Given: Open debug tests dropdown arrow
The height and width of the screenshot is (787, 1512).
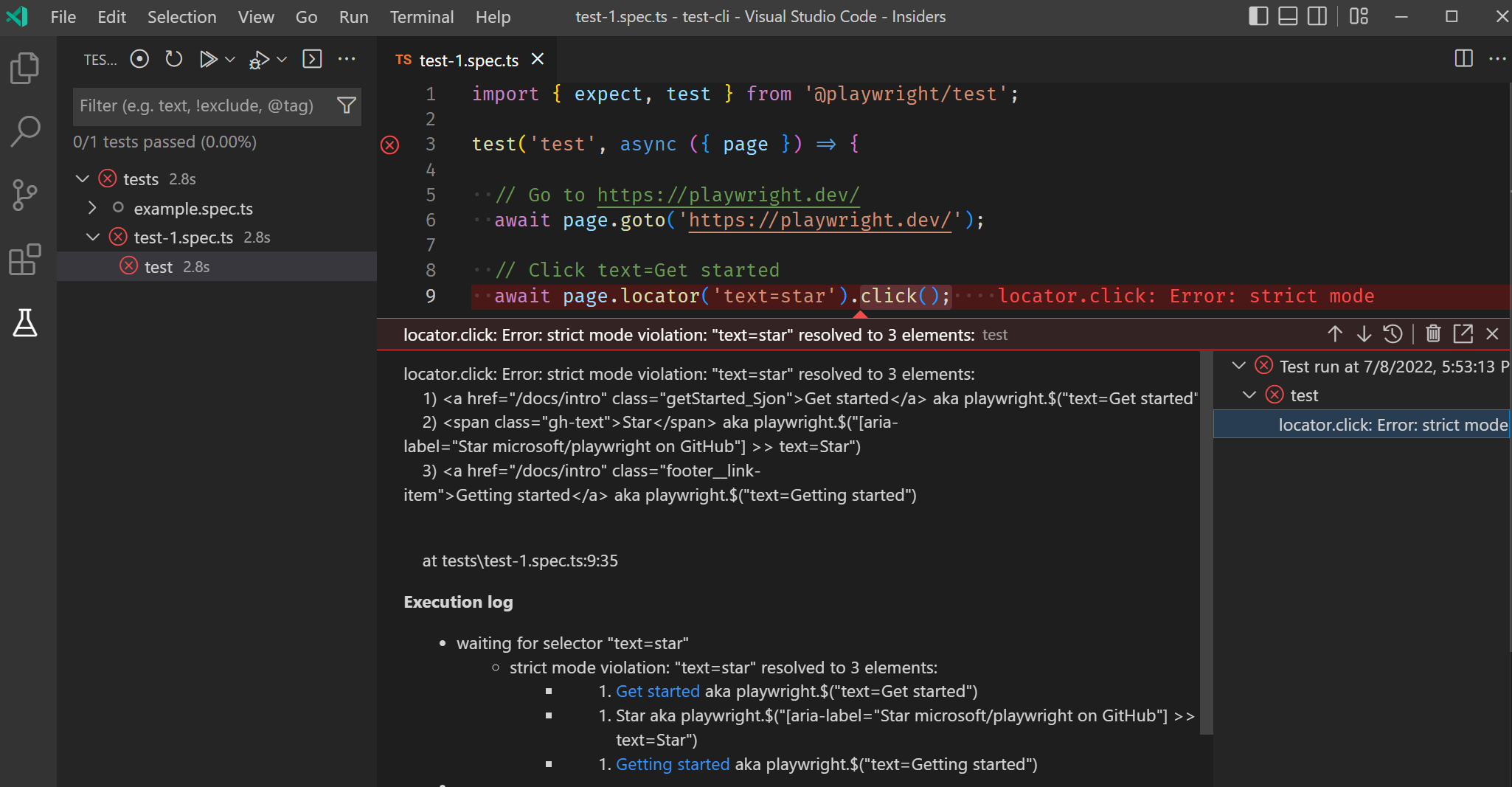Looking at the screenshot, I should [x=282, y=60].
